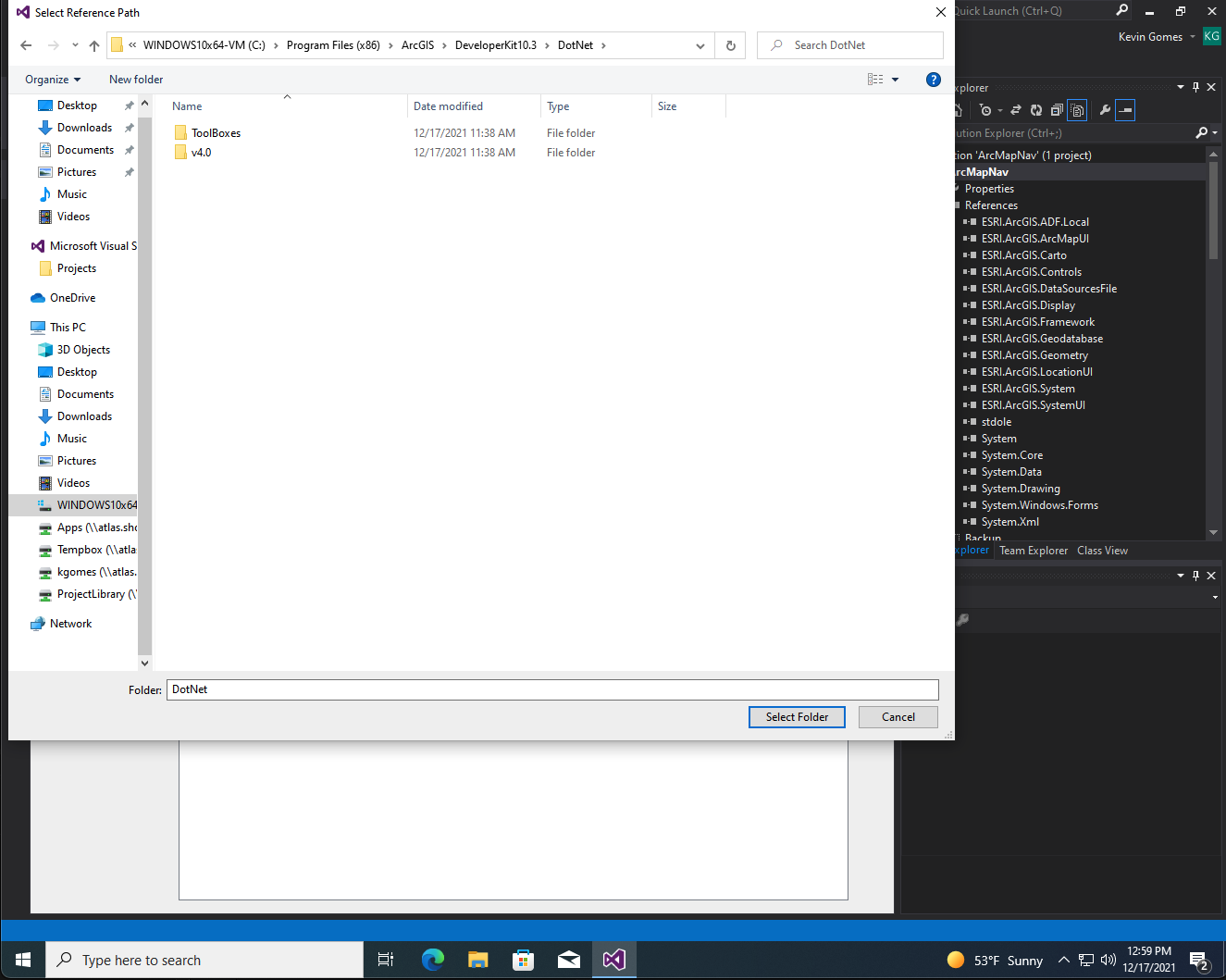Viewport: 1226px width, 980px height.
Task: Open the Organize dropdown menu
Action: [x=53, y=80]
